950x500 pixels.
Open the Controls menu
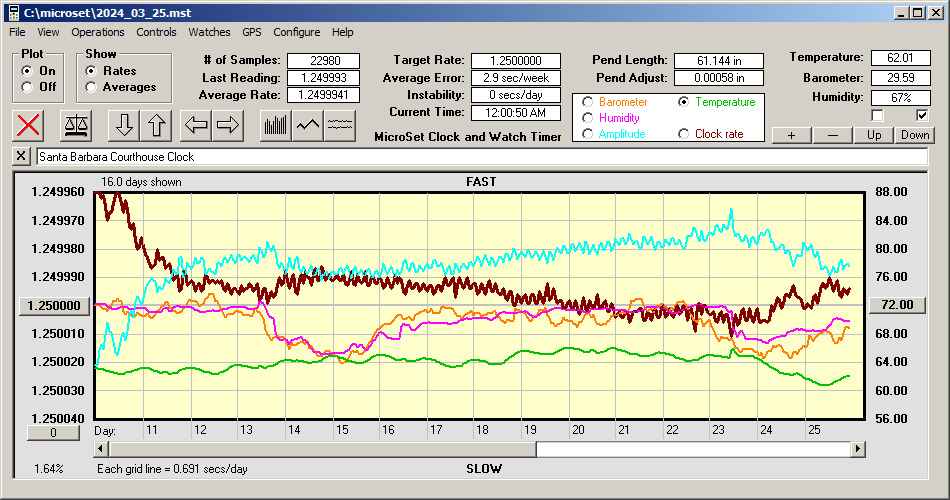[156, 32]
